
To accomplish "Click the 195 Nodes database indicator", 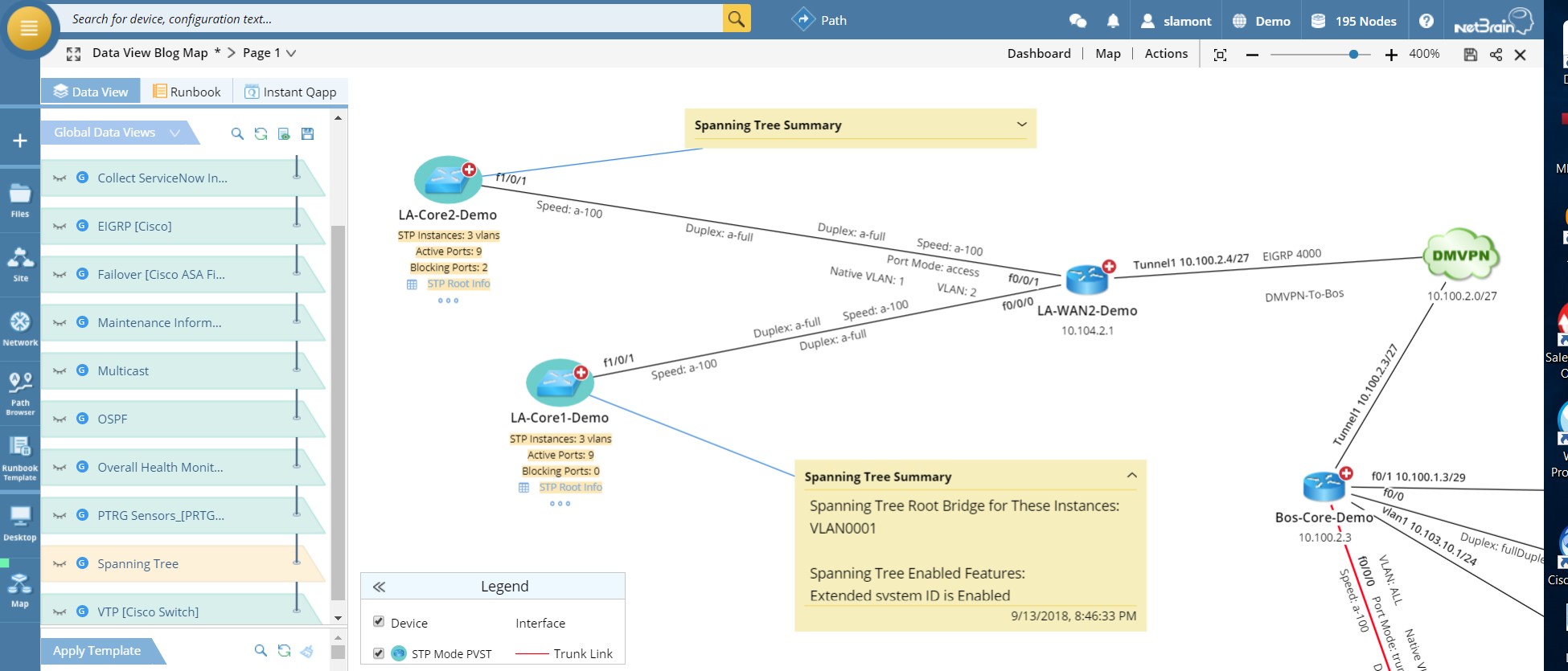I will pos(1353,21).
